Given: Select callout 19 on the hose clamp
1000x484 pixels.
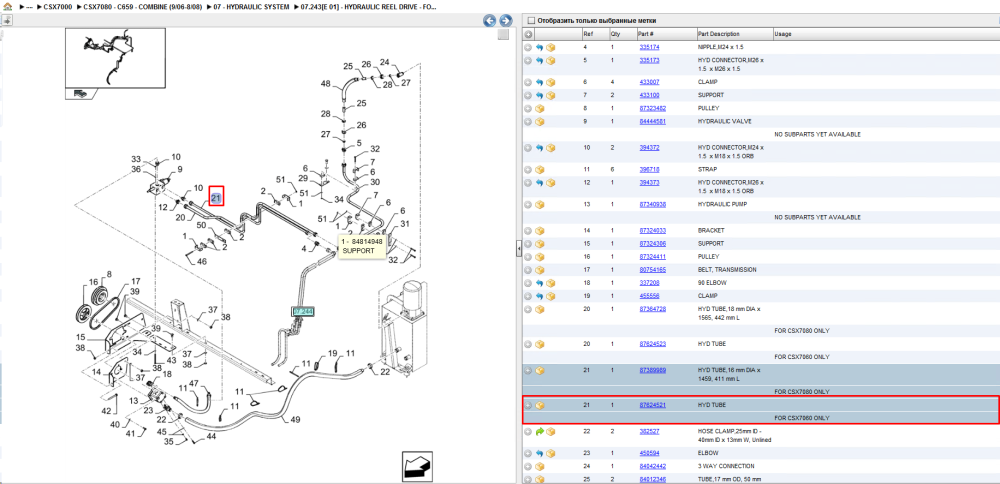Looking at the screenshot, I should pos(332,353).
